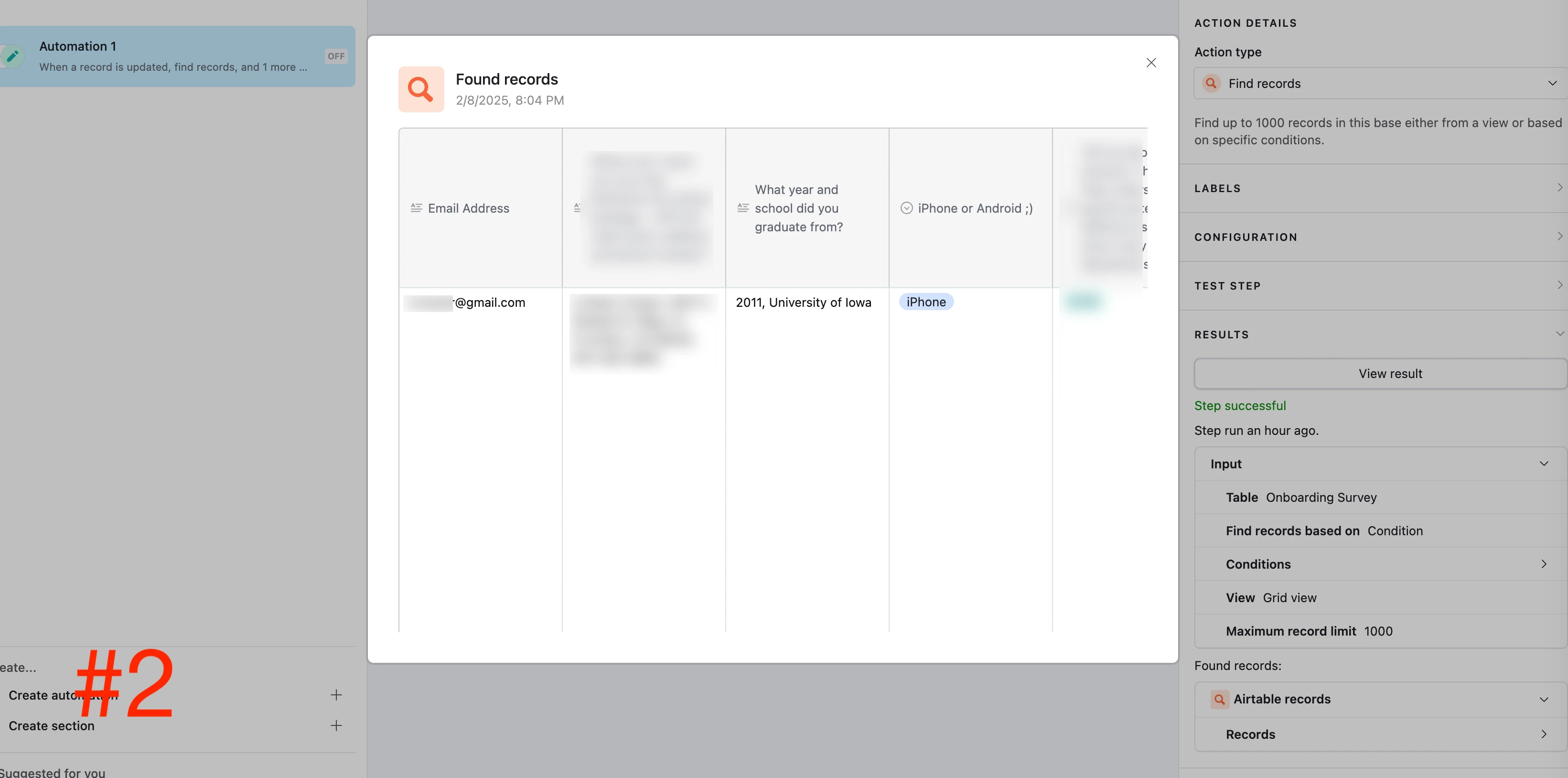Close the Found records dialog
Viewport: 1568px width, 778px height.
1150,63
